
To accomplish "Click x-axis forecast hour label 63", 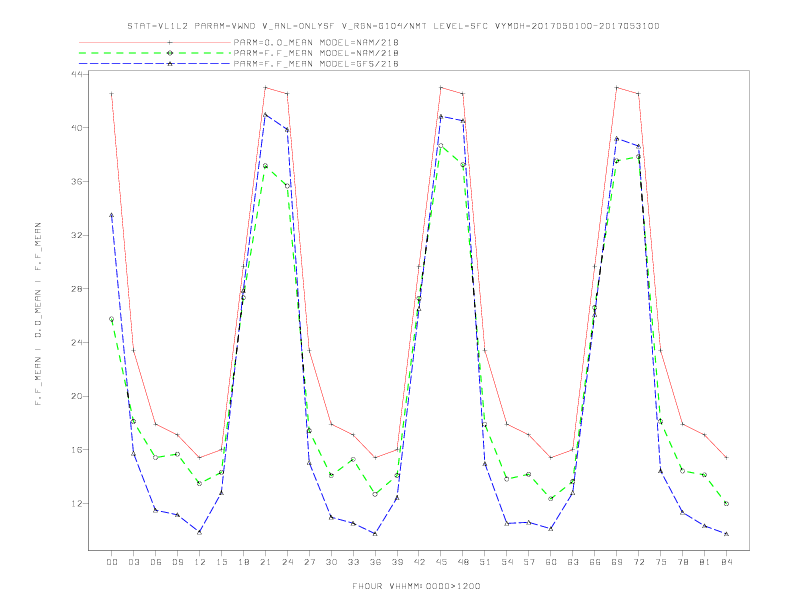I will 573,562.
